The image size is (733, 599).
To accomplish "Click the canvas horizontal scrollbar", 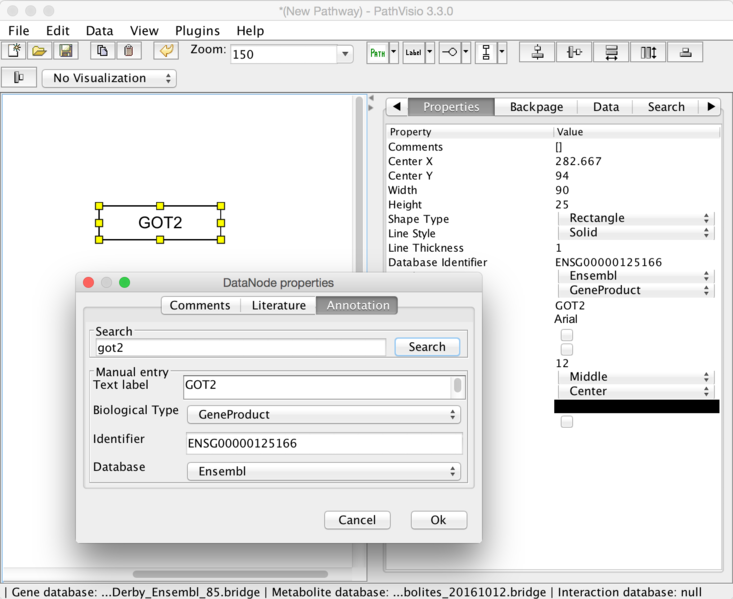I will (230, 574).
